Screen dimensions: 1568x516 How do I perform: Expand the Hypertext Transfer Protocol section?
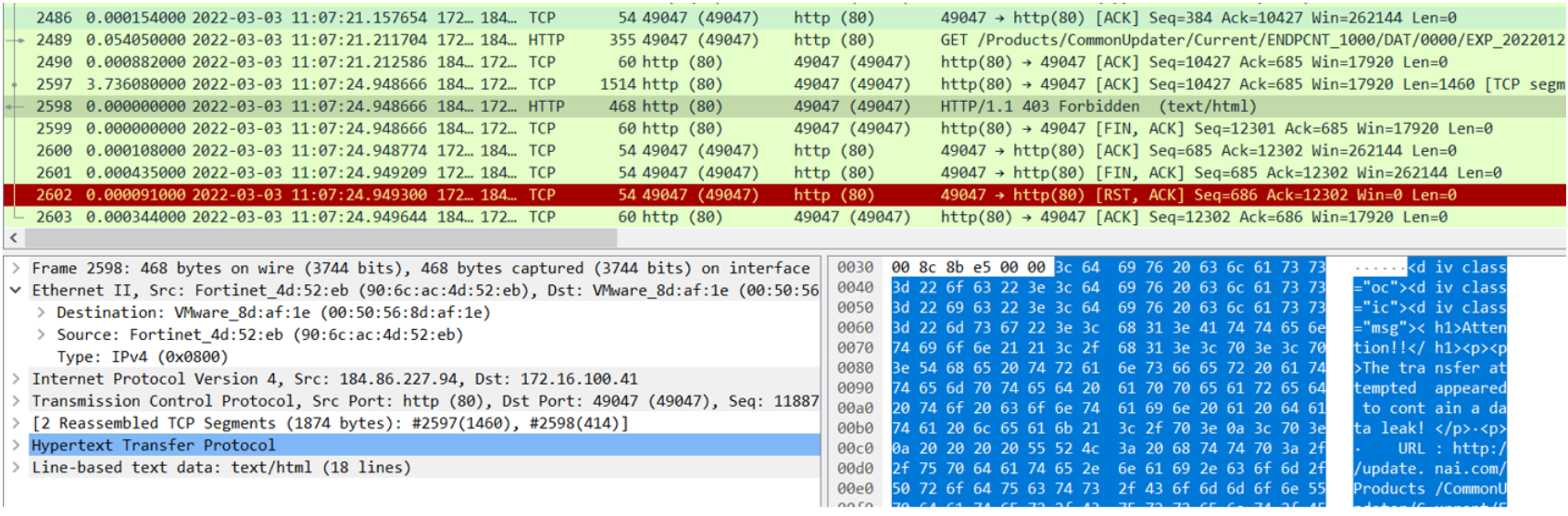click(x=16, y=446)
